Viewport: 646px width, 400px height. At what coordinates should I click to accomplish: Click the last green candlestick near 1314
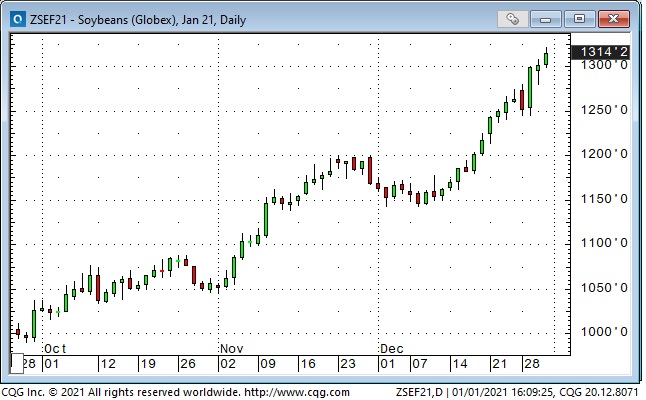[x=546, y=58]
